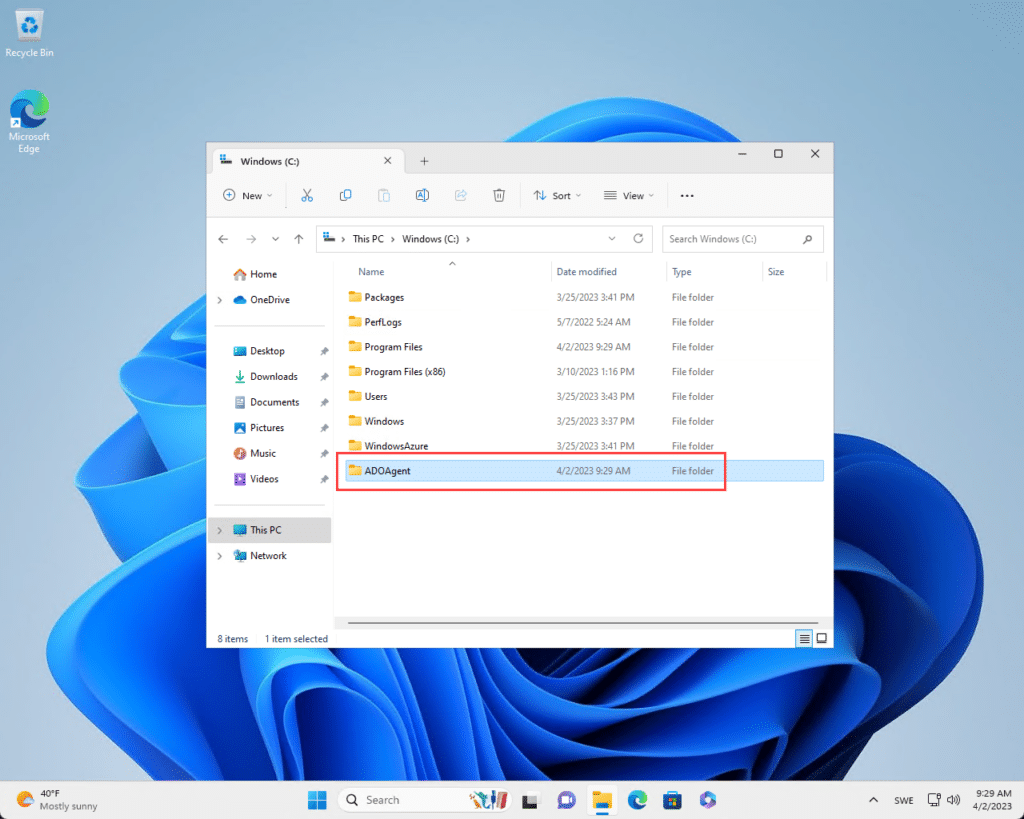Open Microsoft Store on the taskbar
Image resolution: width=1024 pixels, height=819 pixels.
coord(672,799)
